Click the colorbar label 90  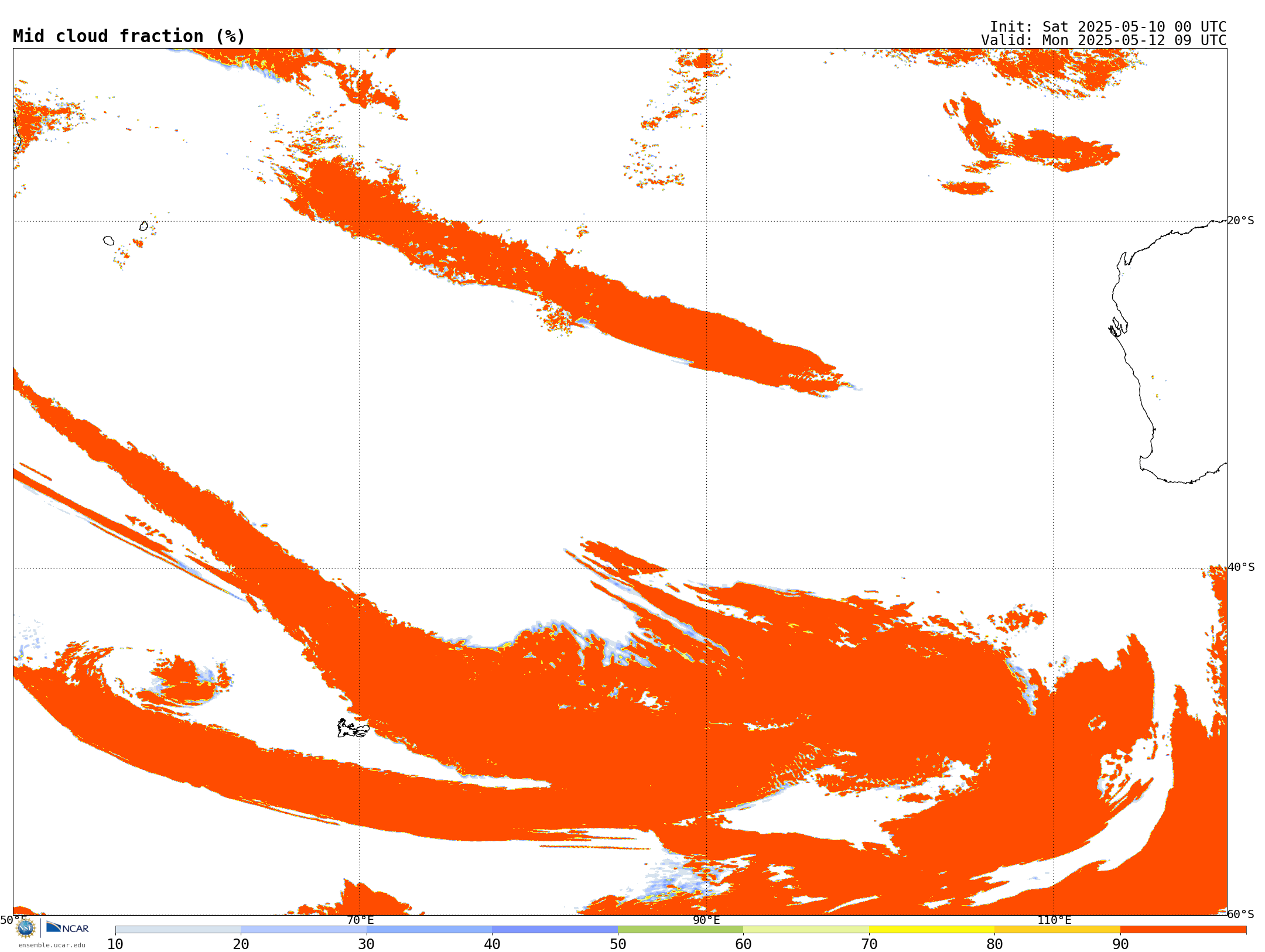pyautogui.click(x=1120, y=944)
